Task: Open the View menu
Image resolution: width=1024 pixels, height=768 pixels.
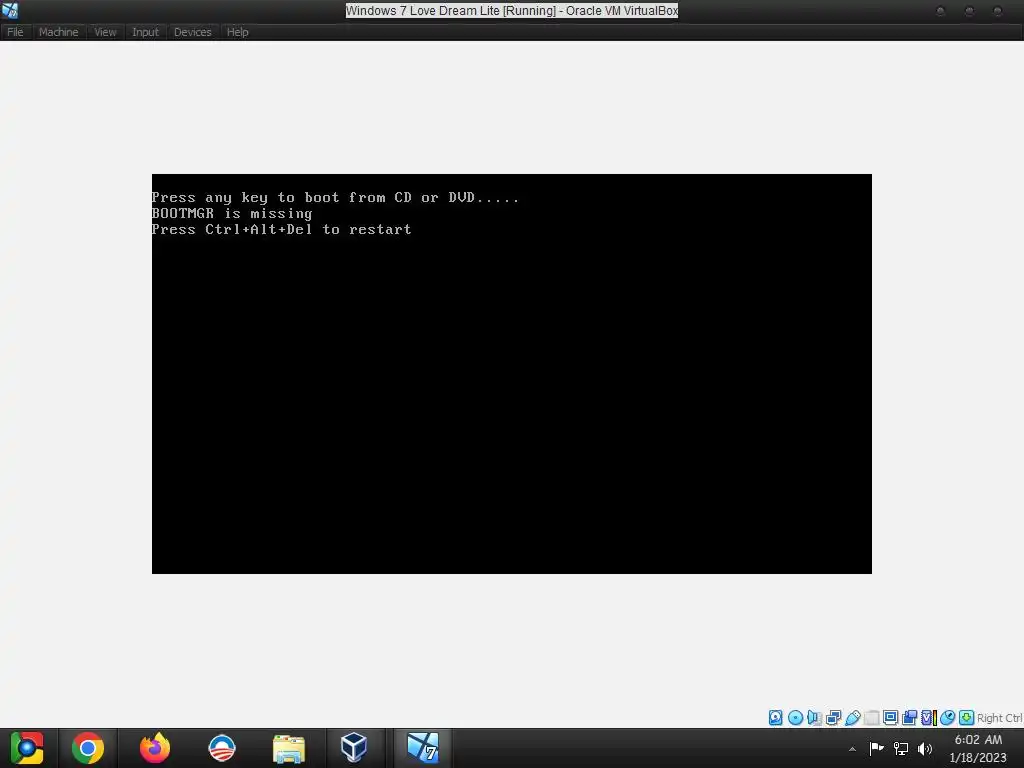Action: click(x=105, y=32)
